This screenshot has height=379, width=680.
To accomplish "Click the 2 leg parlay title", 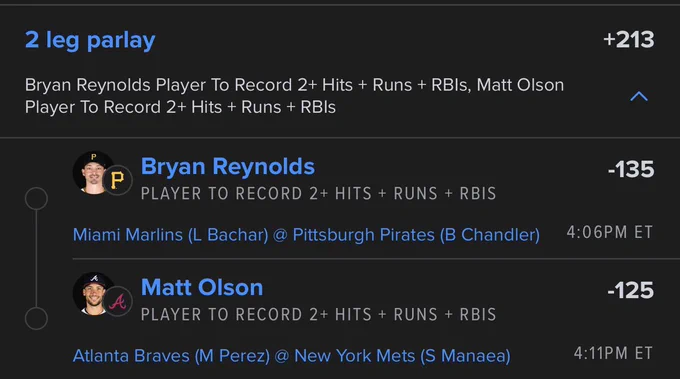I will tap(90, 41).
